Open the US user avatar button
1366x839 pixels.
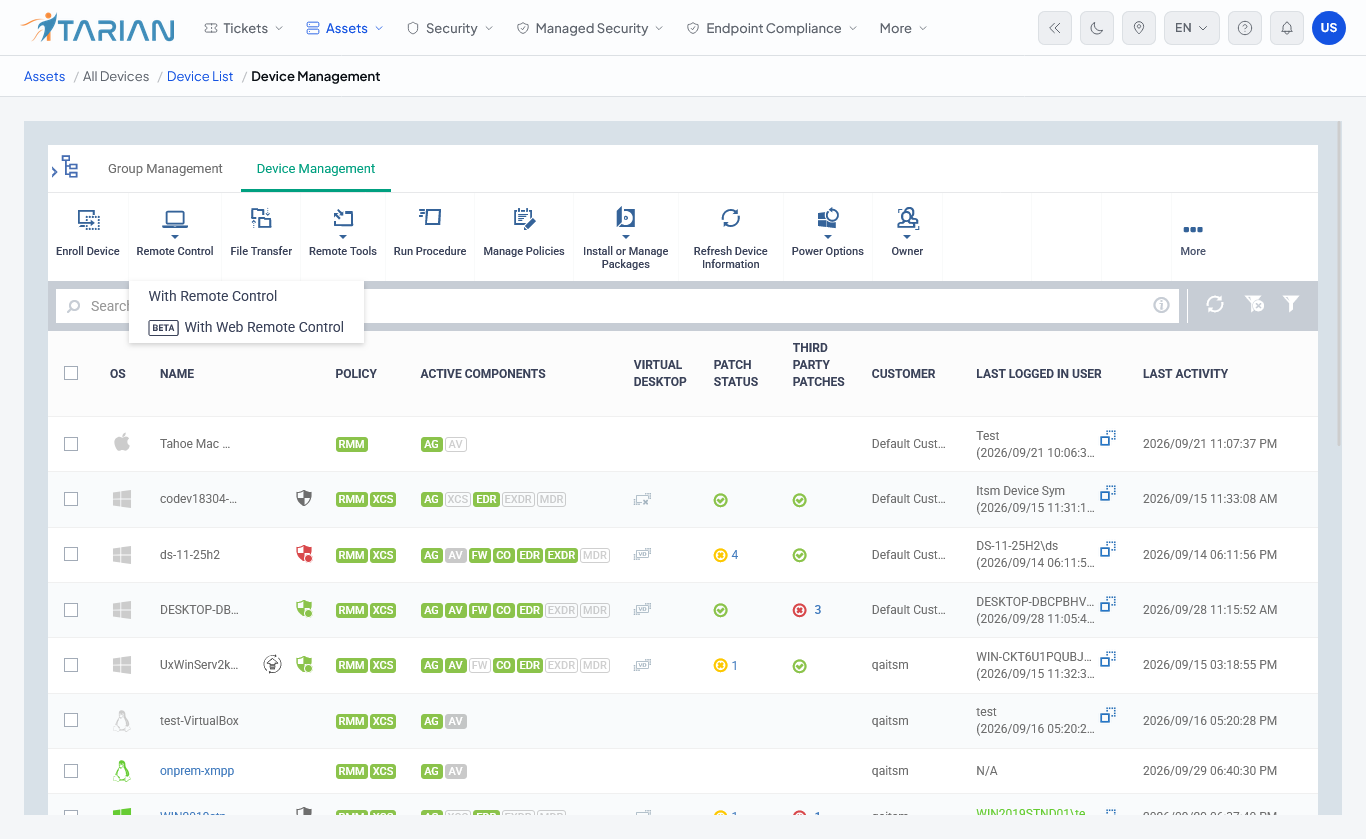tap(1329, 28)
